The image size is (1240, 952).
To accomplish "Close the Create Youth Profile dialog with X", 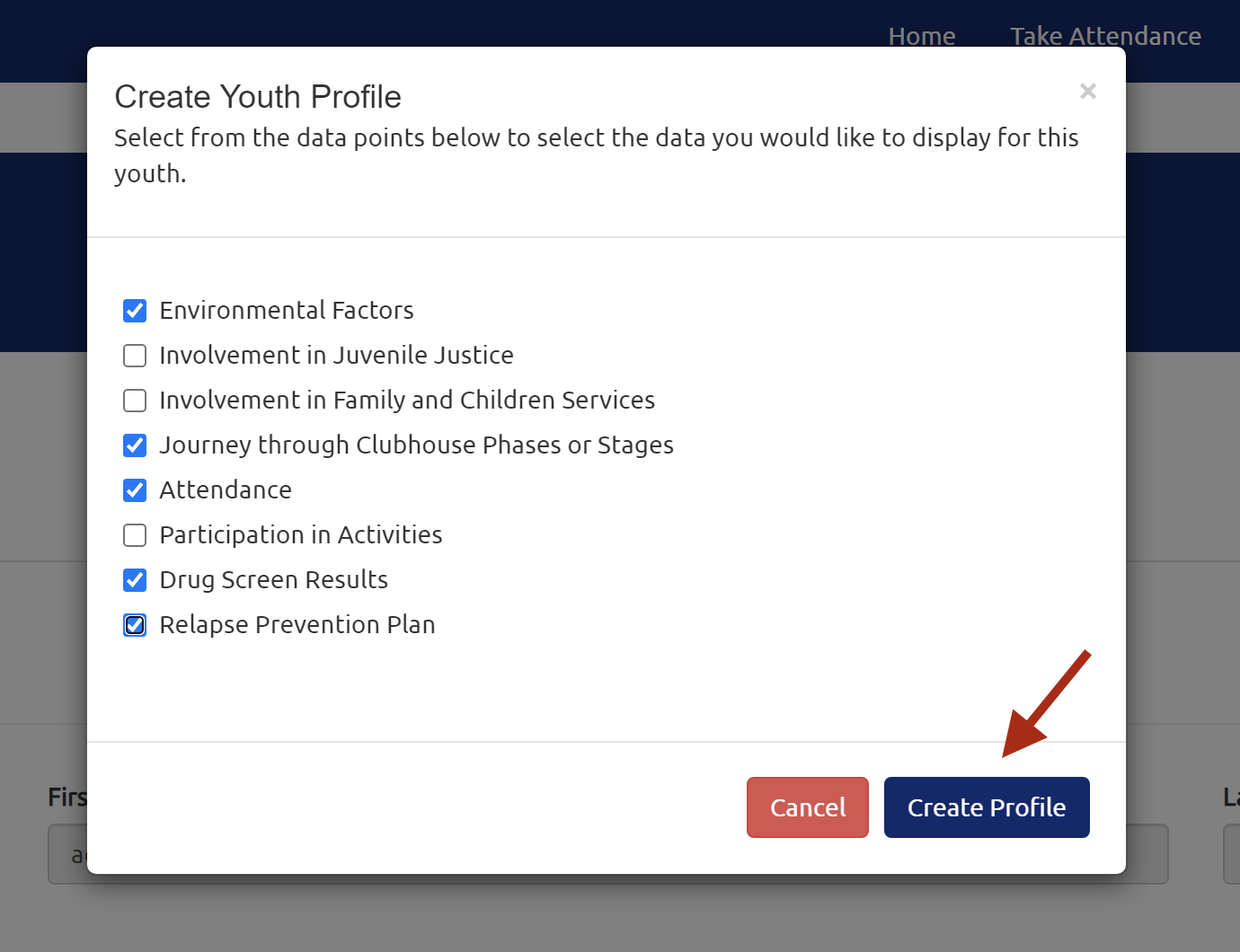I will pos(1087,92).
